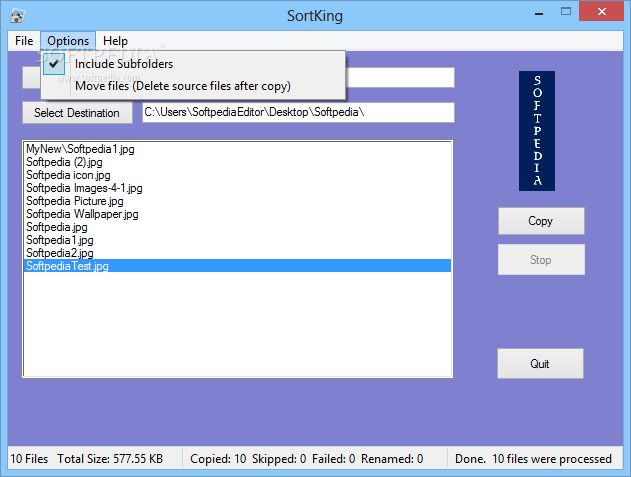Close the Options menu
This screenshot has width=631, height=477.
(68, 41)
